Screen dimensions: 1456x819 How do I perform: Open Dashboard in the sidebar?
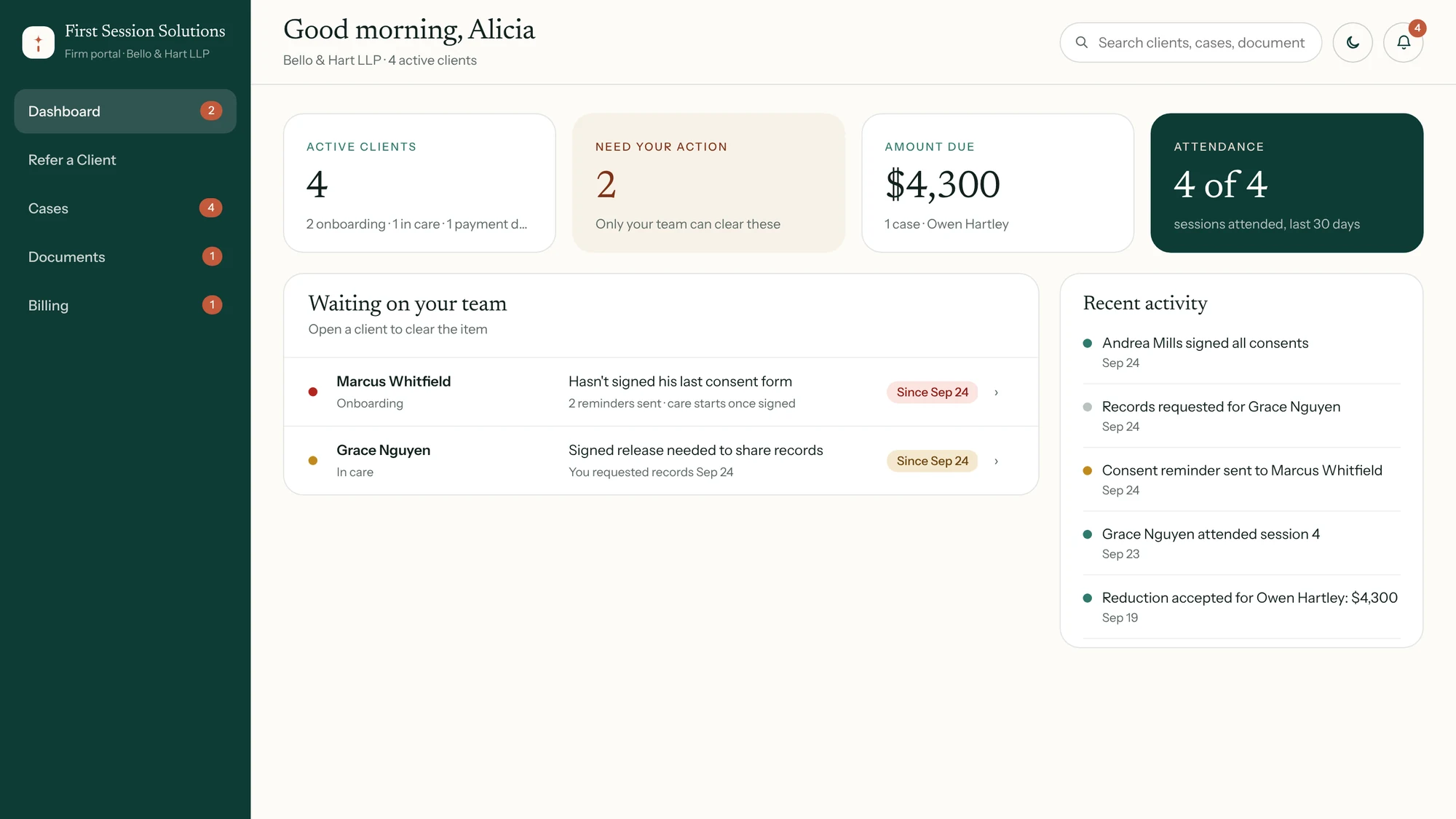click(125, 111)
